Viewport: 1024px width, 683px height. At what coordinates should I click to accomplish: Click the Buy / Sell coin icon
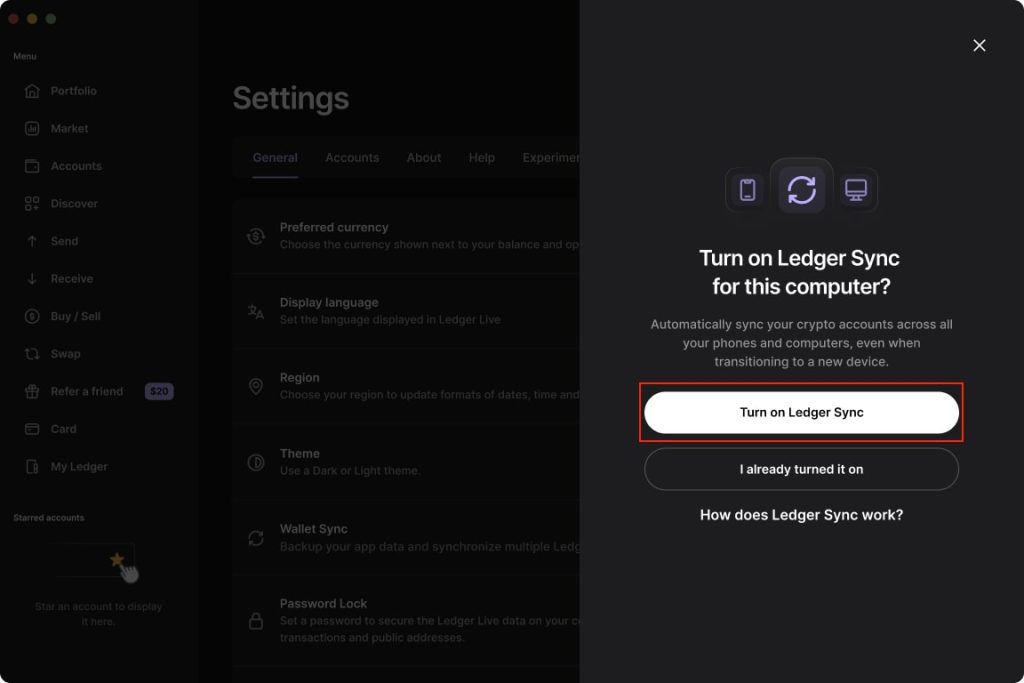(32, 316)
